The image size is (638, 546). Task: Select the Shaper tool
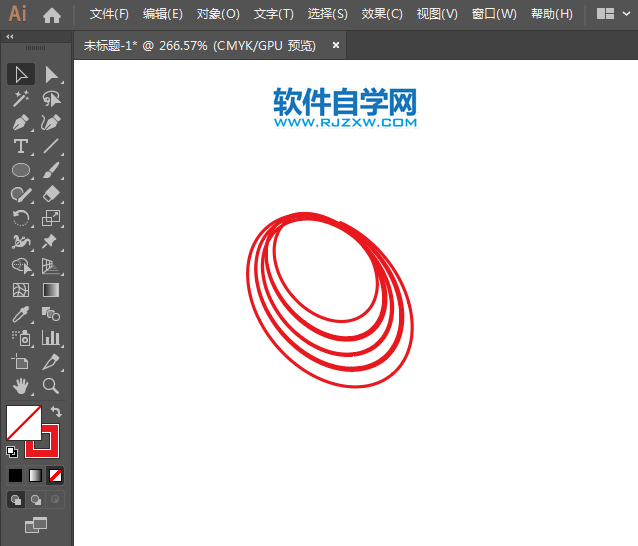pyautogui.click(x=21, y=194)
